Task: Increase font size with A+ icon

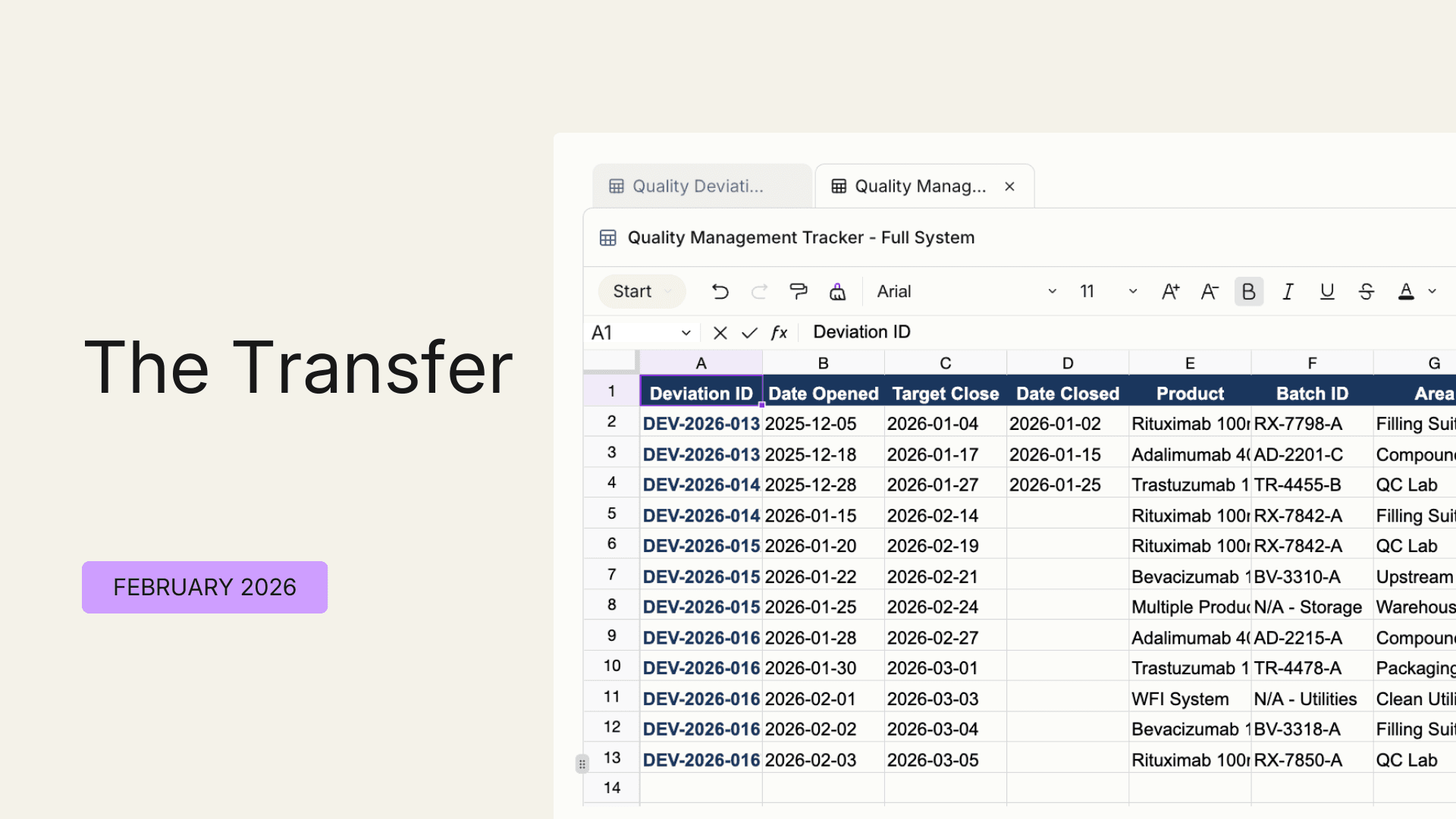Action: (1170, 292)
